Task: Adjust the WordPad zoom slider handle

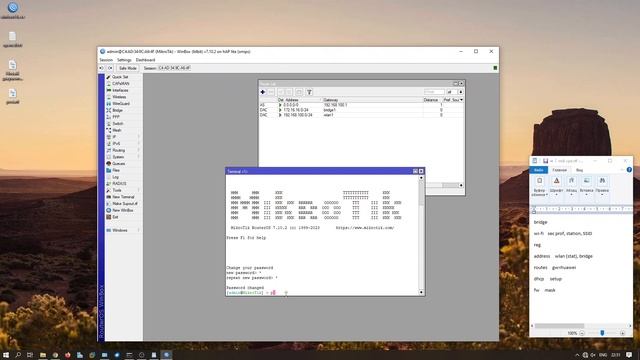Action: 602,333
